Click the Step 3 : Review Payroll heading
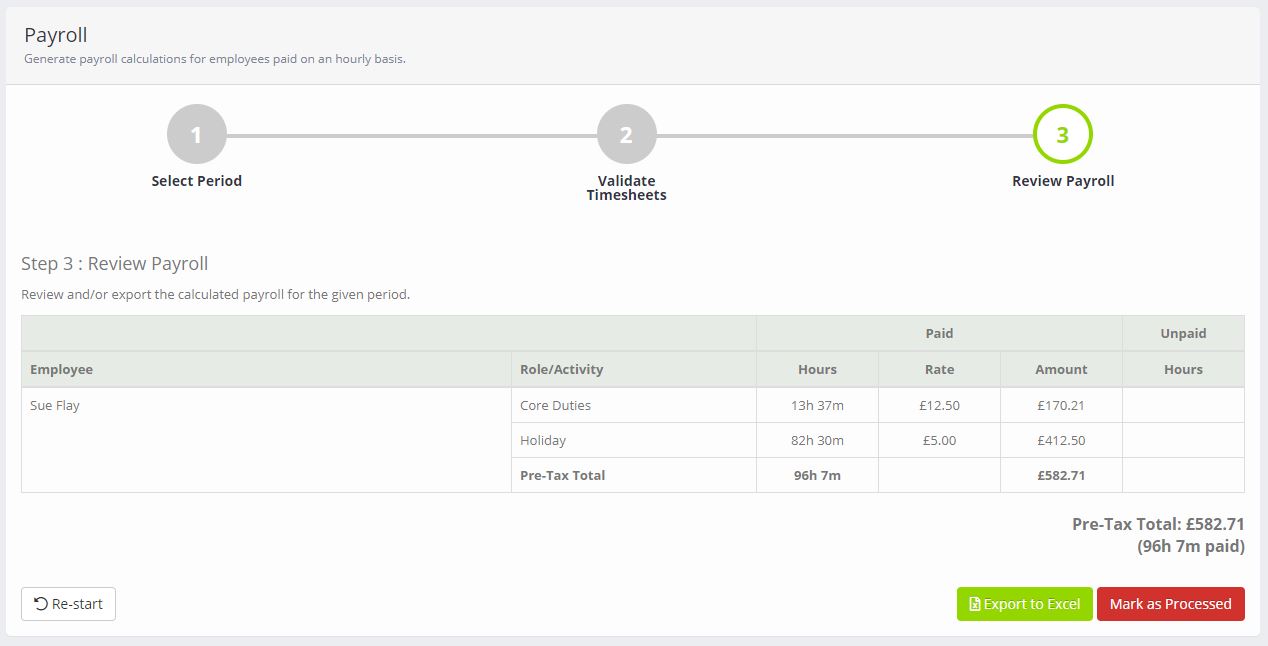Screen dimensions: 1268x646 point(115,264)
